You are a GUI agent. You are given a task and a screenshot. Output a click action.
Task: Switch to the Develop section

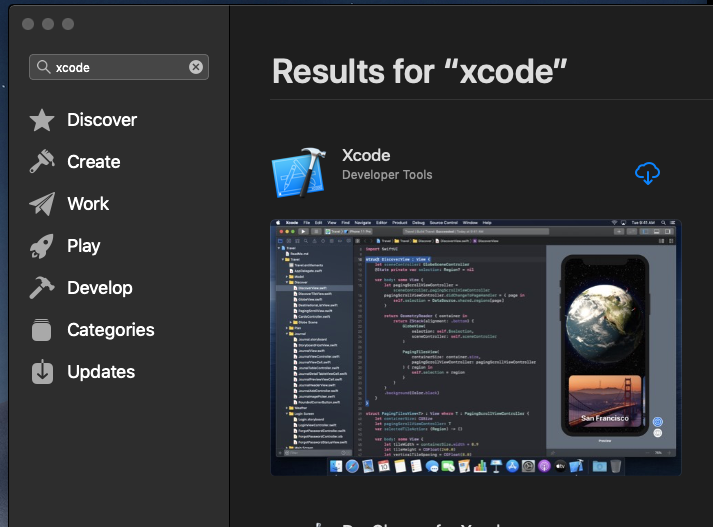(100, 288)
